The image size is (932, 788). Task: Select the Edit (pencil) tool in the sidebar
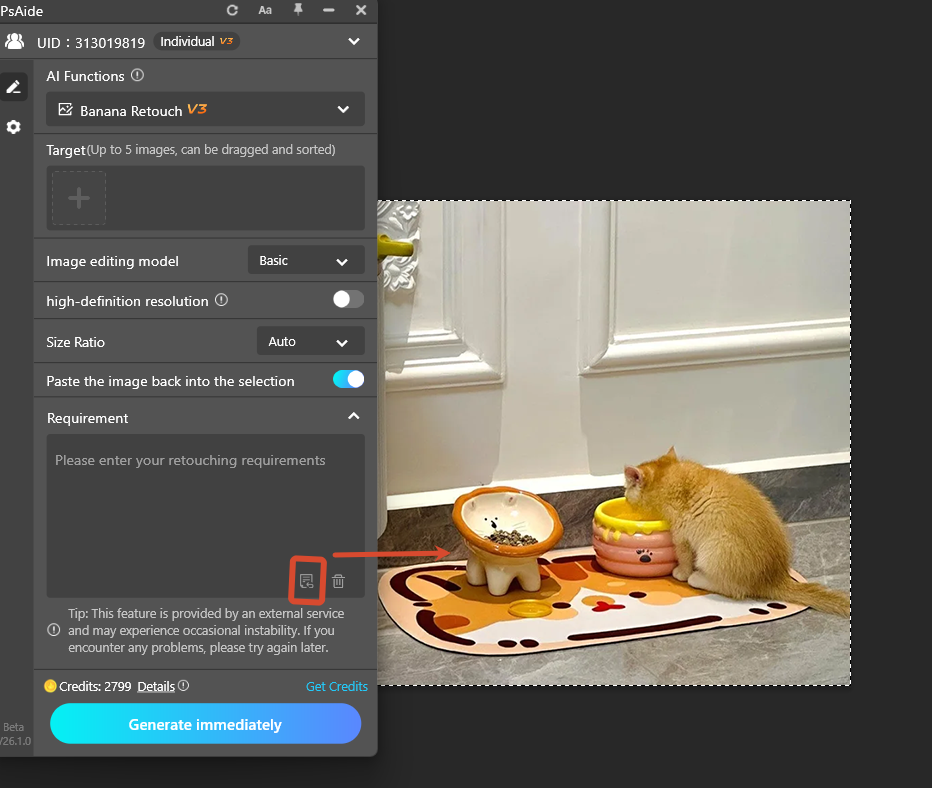(x=14, y=87)
